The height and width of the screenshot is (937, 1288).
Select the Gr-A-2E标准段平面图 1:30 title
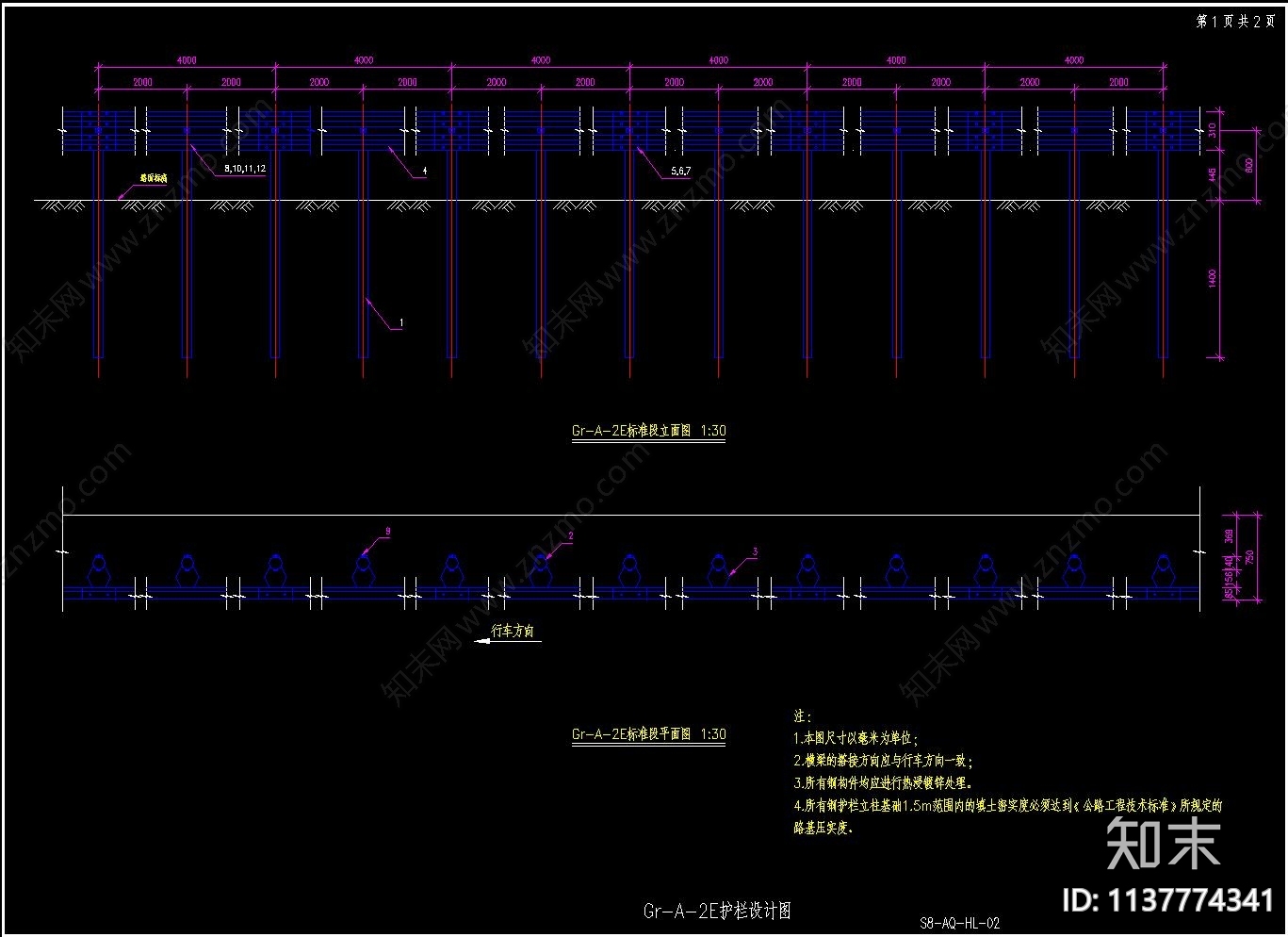(648, 734)
